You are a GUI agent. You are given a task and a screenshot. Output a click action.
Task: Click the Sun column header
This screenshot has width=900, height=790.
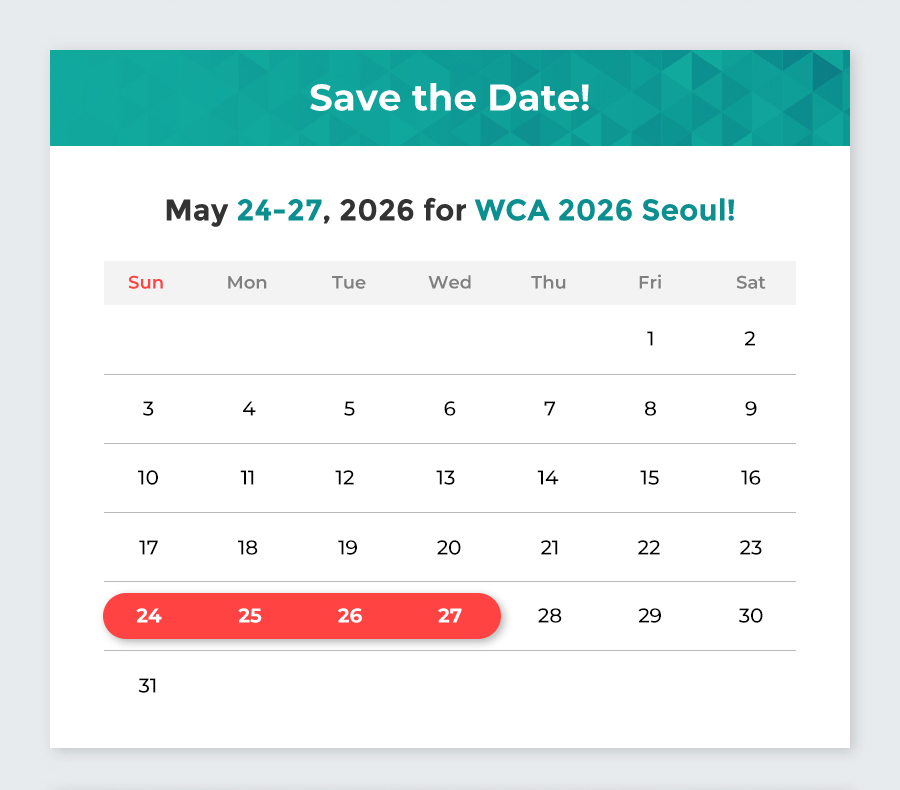click(146, 282)
